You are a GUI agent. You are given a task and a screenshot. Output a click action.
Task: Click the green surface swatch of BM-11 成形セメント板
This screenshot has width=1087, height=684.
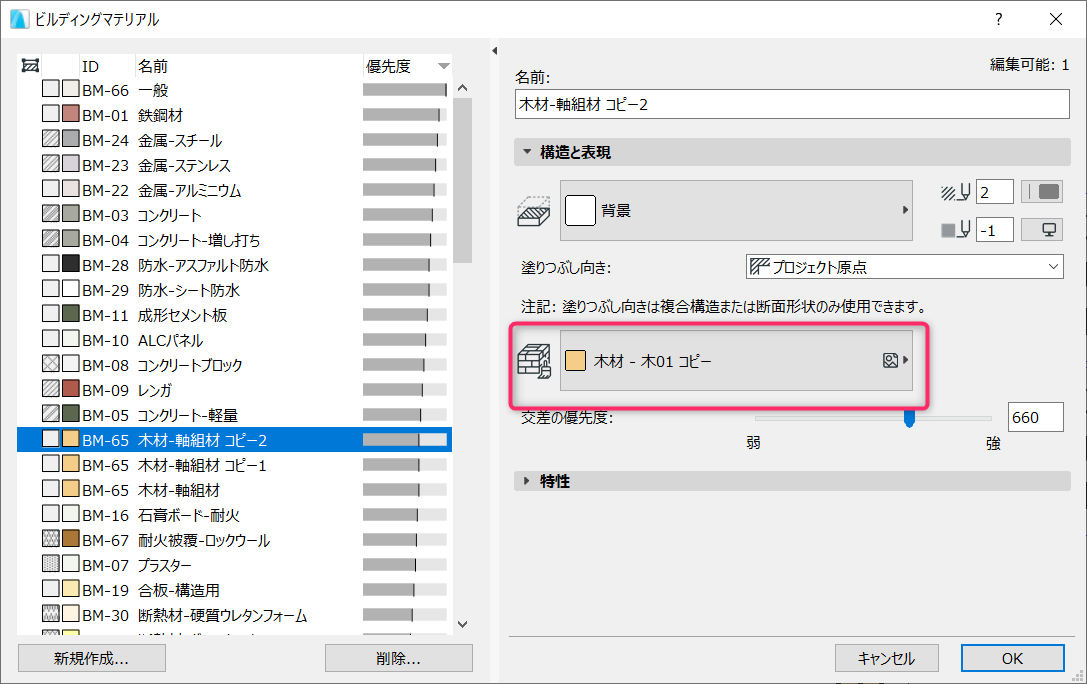pos(71,313)
